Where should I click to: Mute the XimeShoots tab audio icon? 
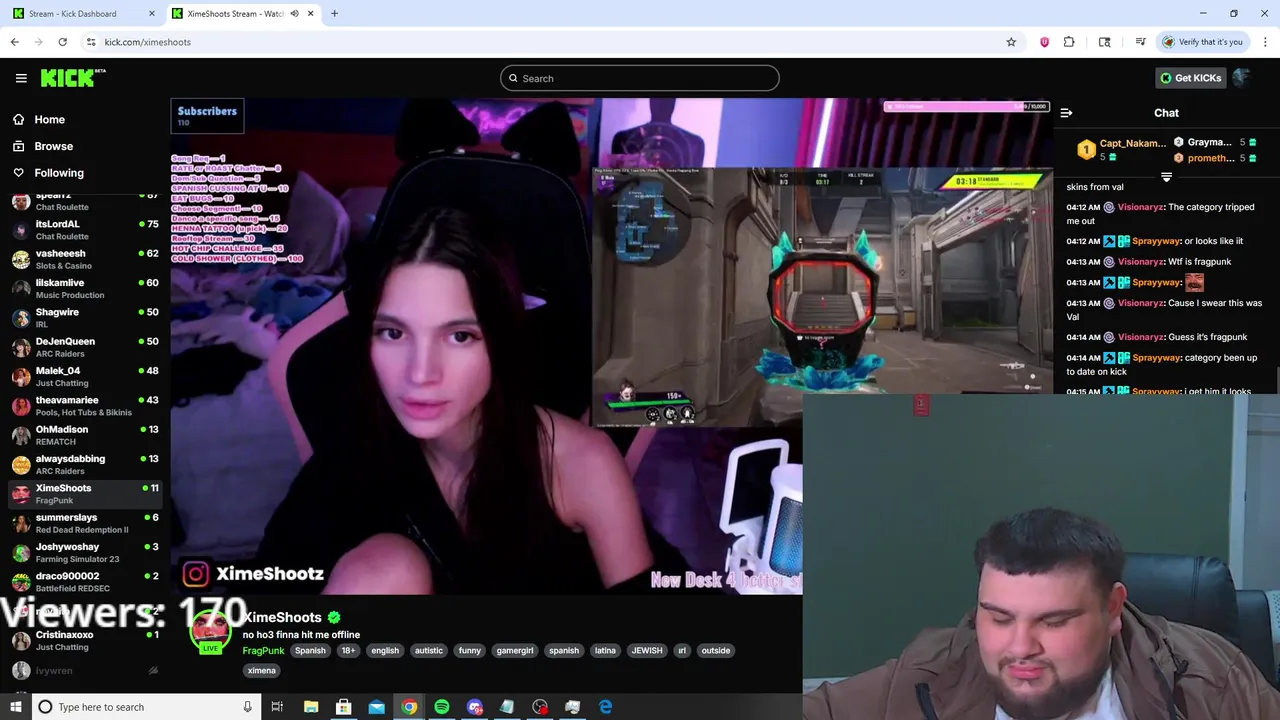point(294,14)
